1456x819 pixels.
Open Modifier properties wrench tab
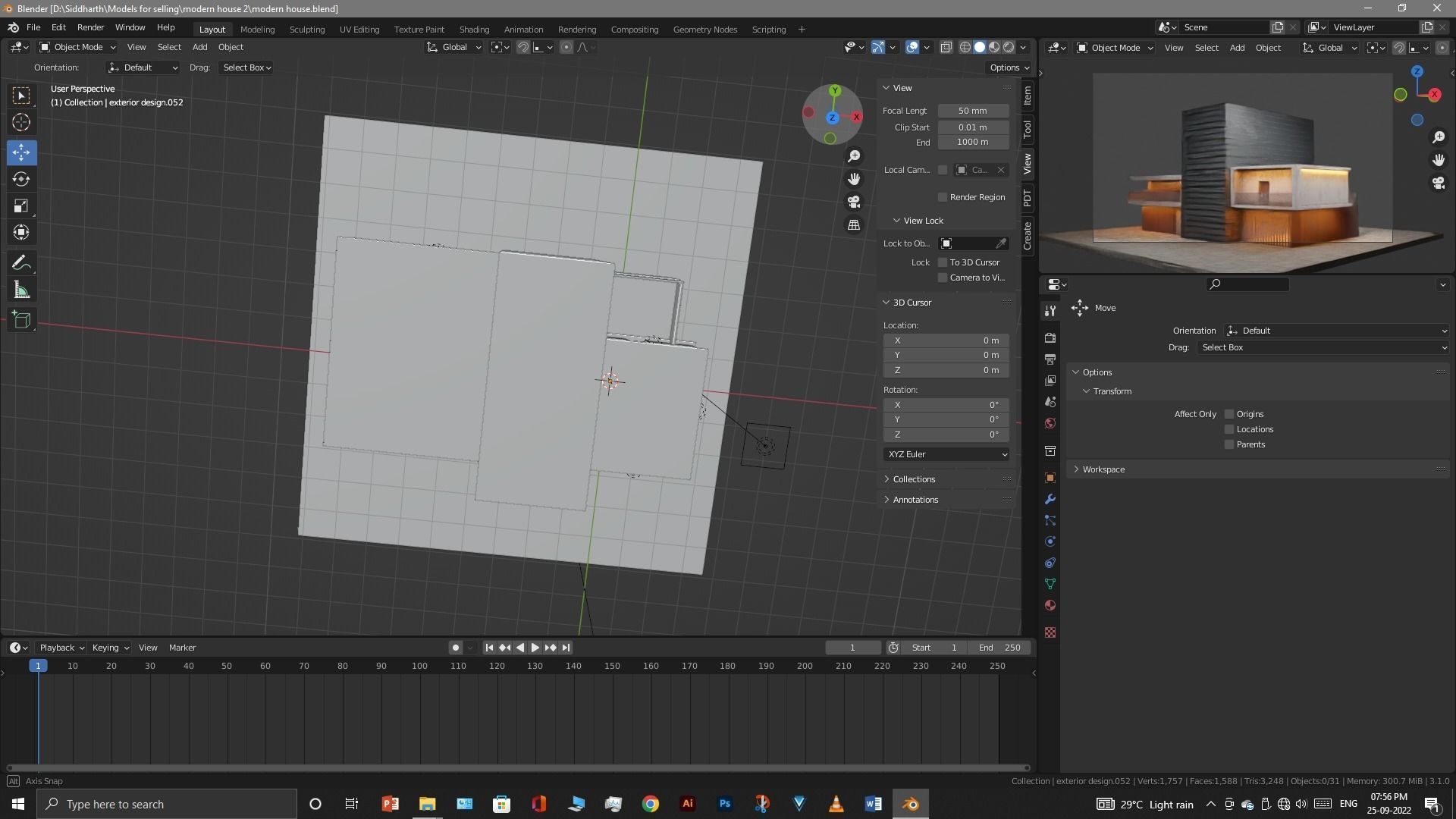[1050, 499]
